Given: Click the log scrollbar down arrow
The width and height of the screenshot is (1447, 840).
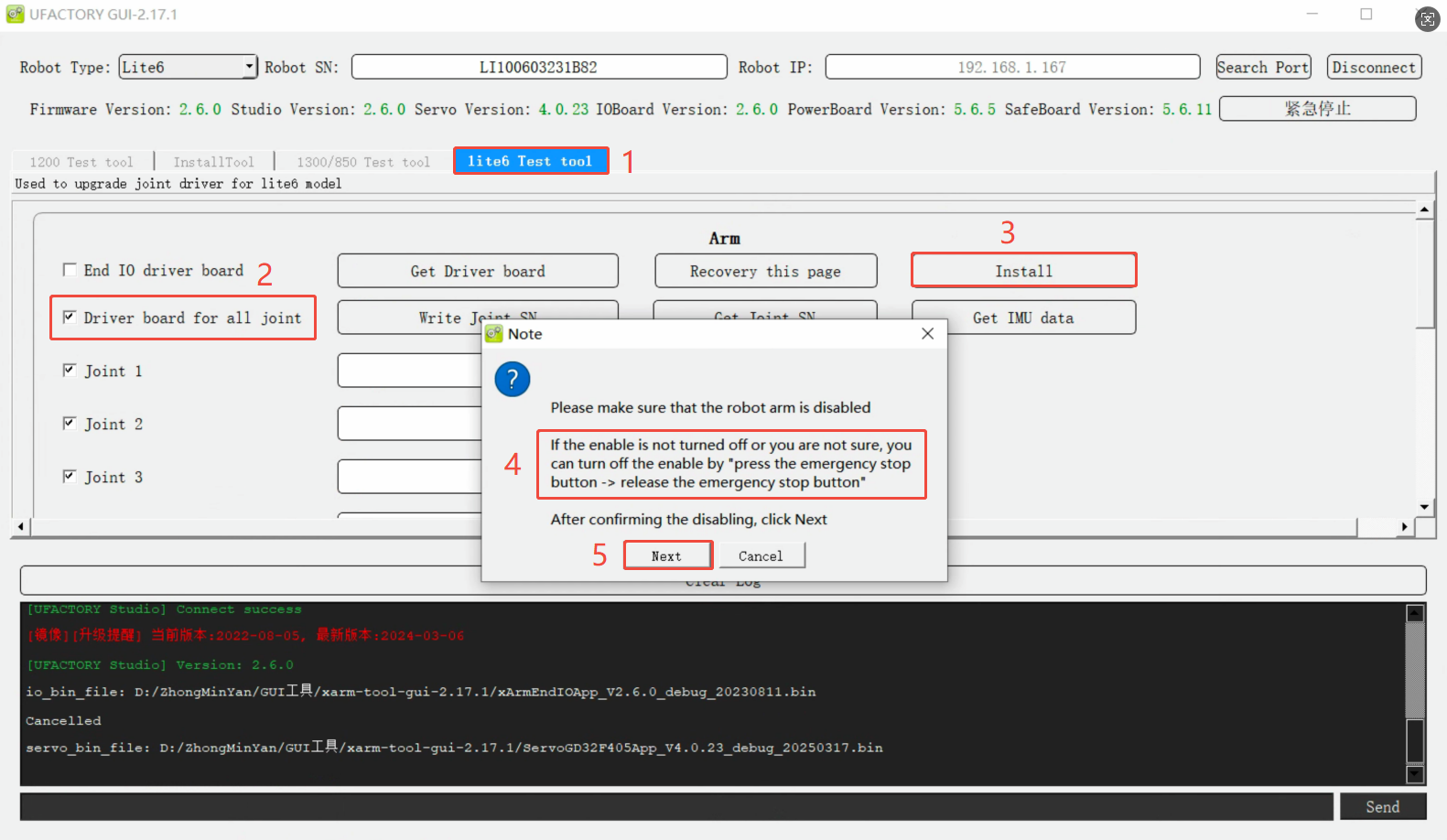Looking at the screenshot, I should click(x=1415, y=774).
